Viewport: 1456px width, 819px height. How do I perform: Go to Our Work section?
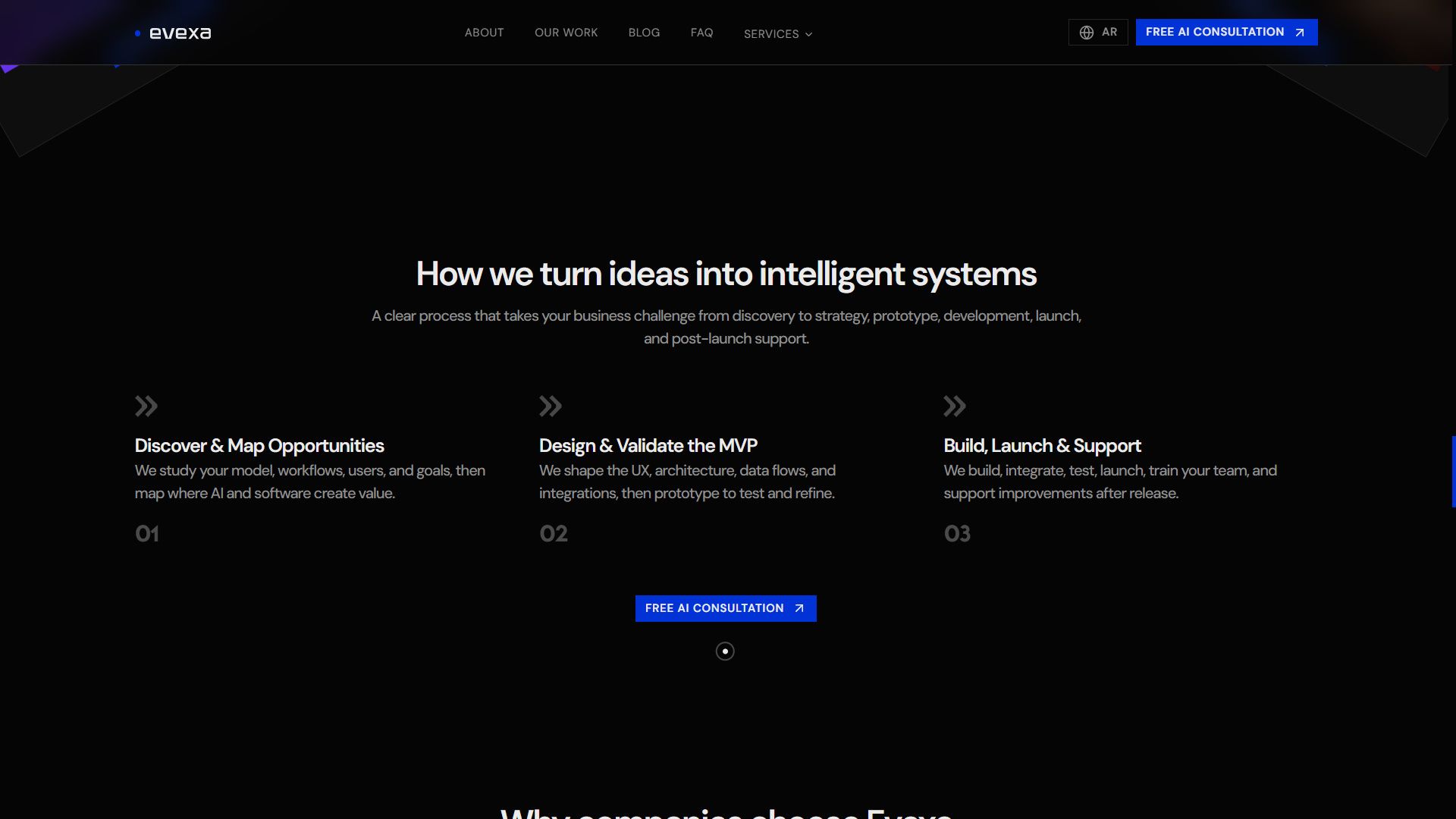click(x=566, y=33)
